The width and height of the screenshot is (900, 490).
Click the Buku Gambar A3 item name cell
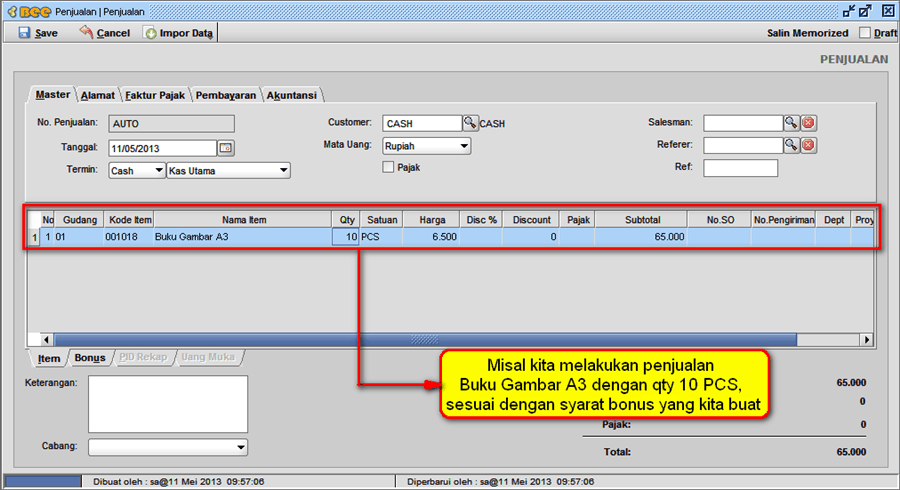[x=243, y=236]
